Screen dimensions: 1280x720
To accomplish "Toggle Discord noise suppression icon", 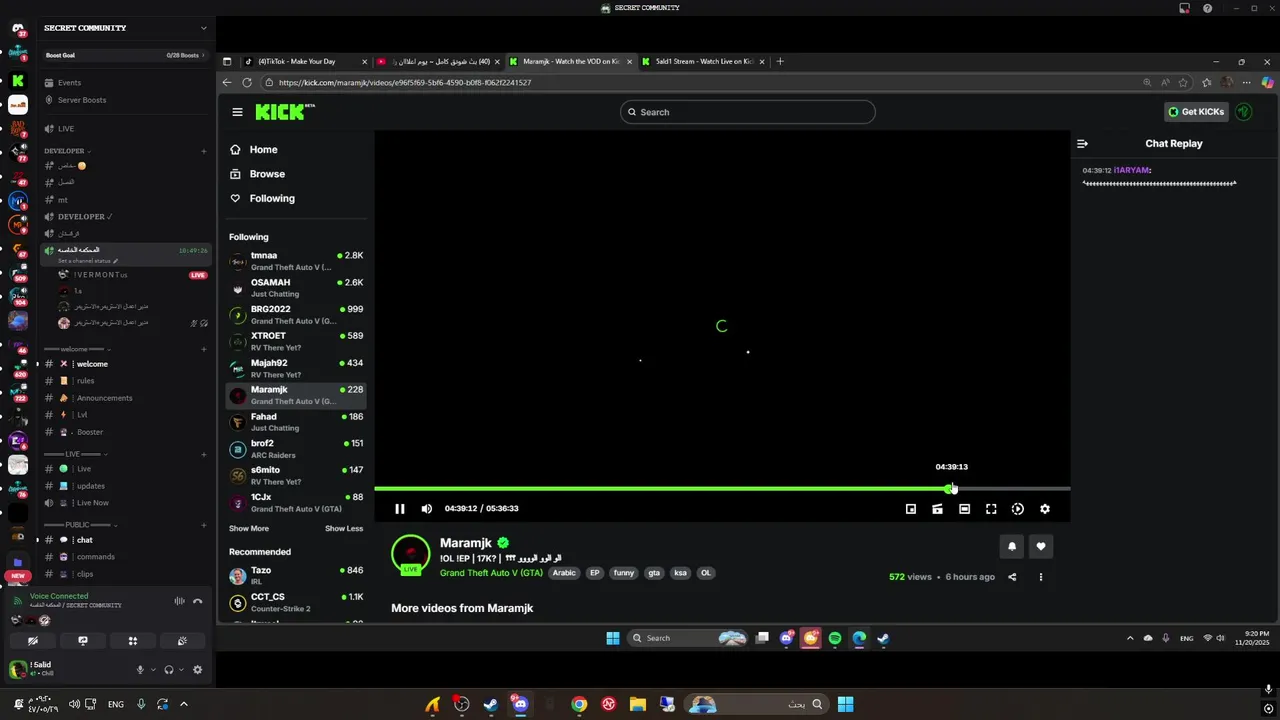I will coord(179,601).
